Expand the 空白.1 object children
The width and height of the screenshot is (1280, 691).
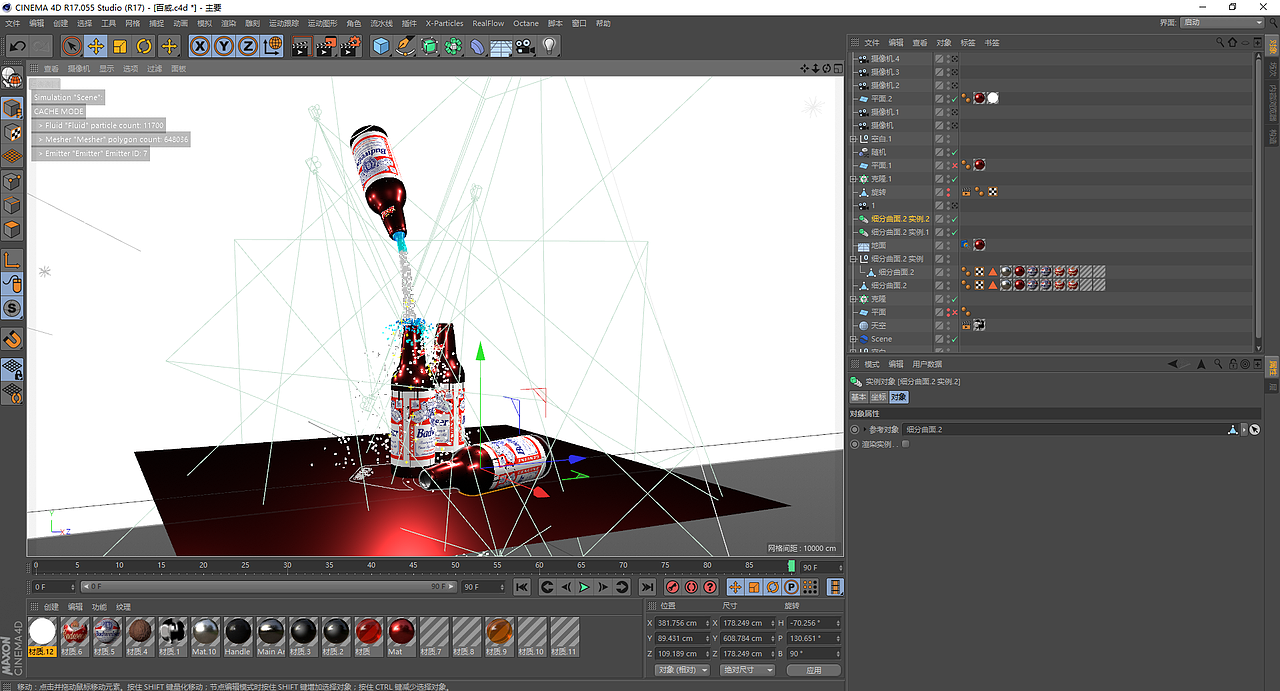click(x=854, y=139)
